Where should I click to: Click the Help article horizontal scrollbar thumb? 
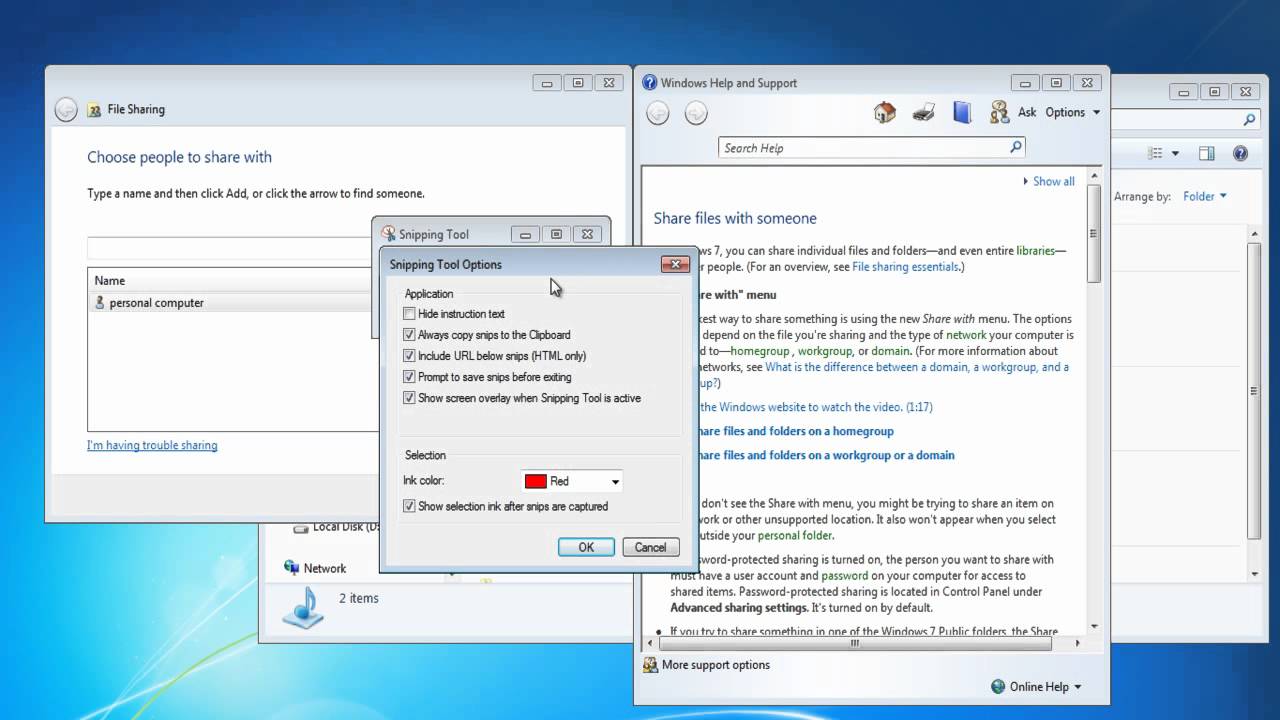(856, 643)
